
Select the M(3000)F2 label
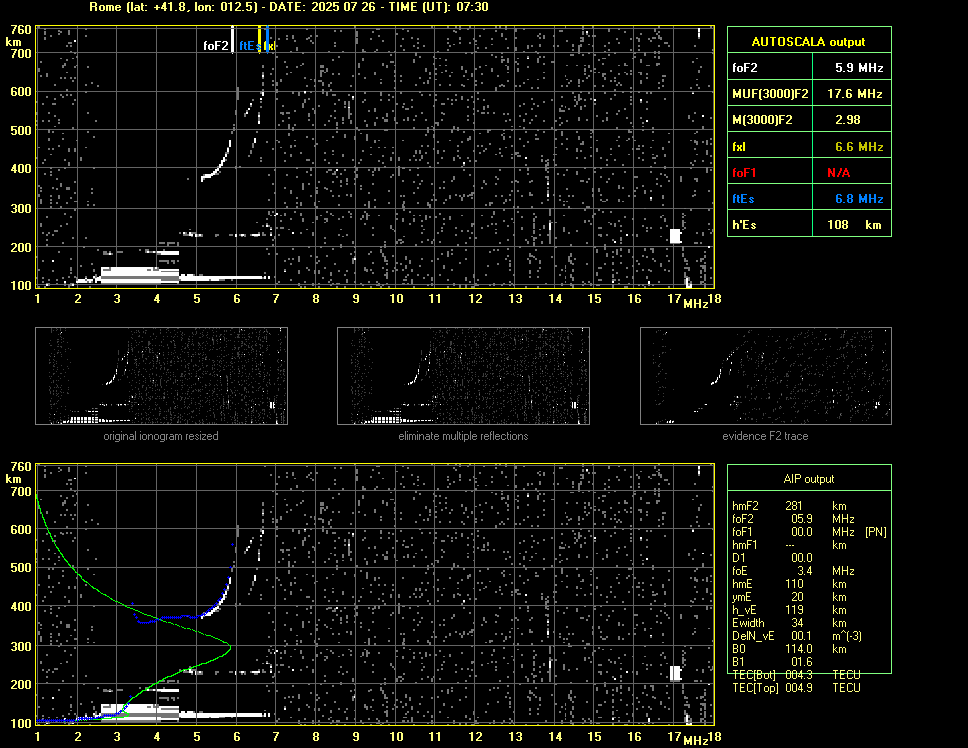pos(762,120)
